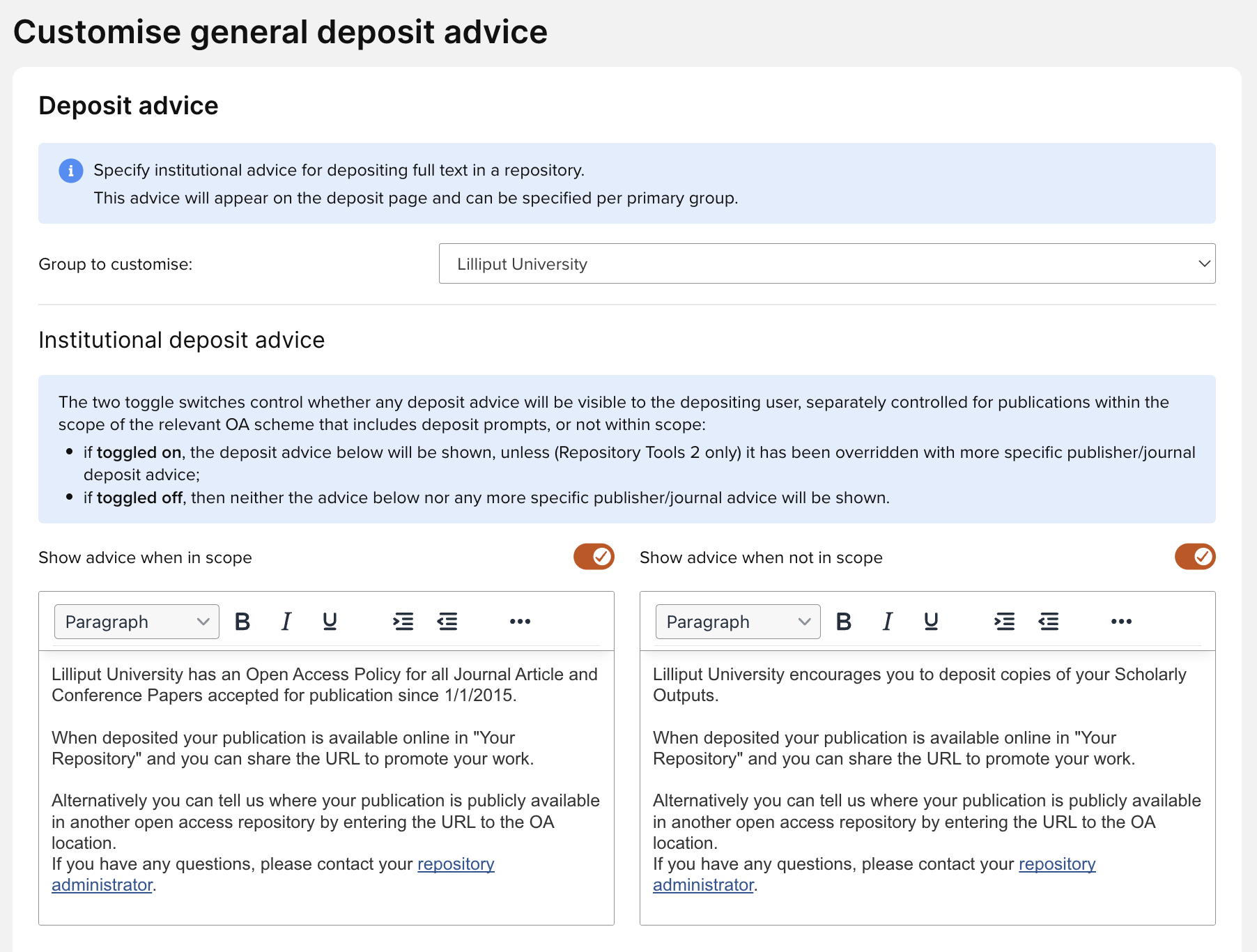This screenshot has height=952, width=1257.
Task: Open the Group to customise dropdown
Action: tap(827, 263)
